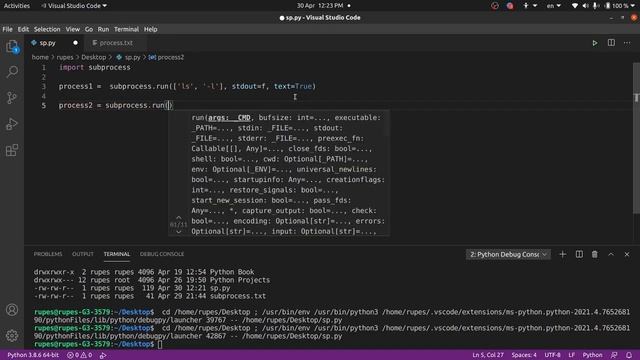Place cursor on import subprocess line

(94, 67)
